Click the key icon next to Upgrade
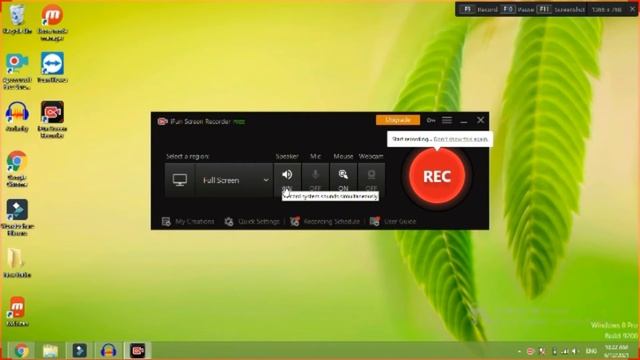640x360 pixels. 431,120
